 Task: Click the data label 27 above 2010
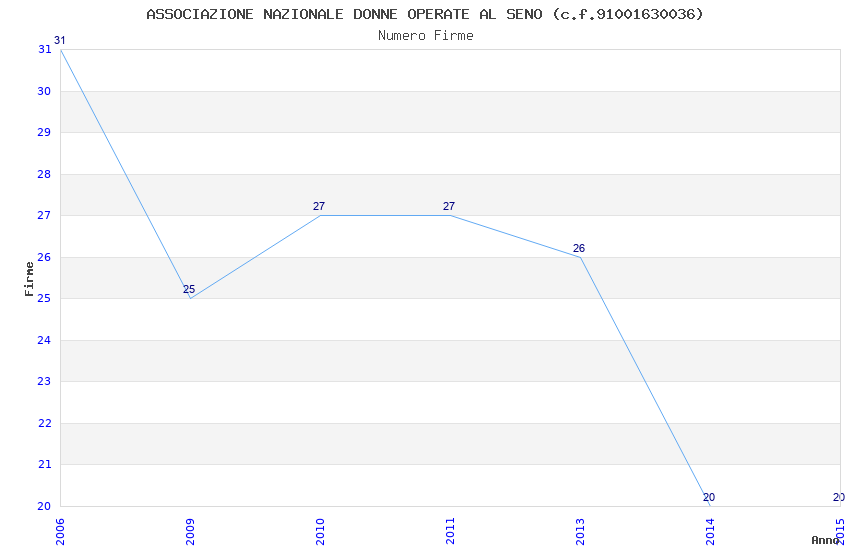(319, 206)
